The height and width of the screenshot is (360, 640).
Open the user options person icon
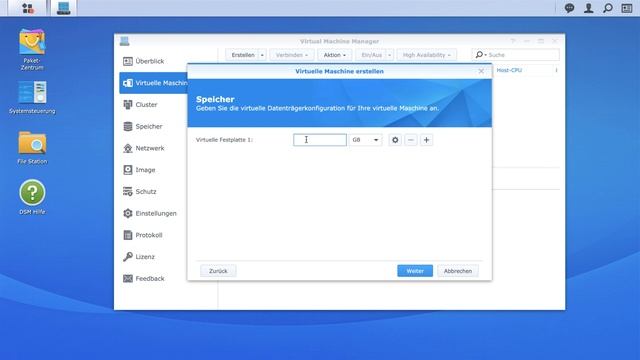[x=588, y=8]
